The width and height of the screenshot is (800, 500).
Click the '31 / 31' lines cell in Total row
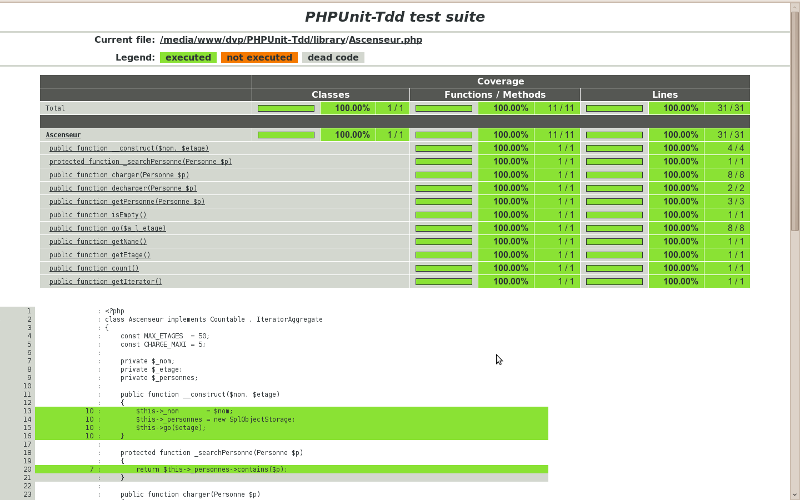727,108
